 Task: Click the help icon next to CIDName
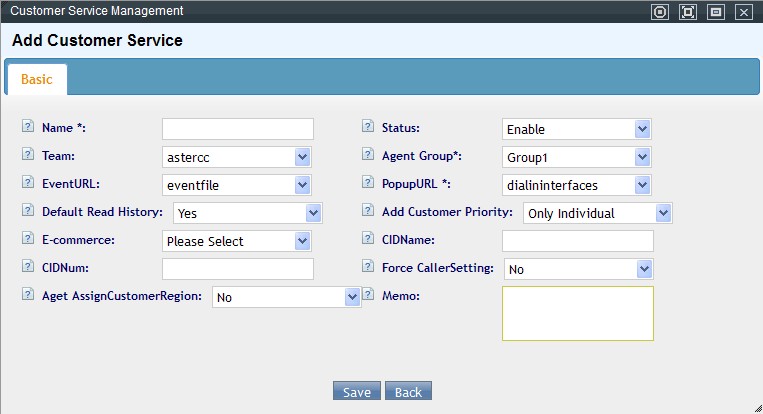[x=367, y=240]
